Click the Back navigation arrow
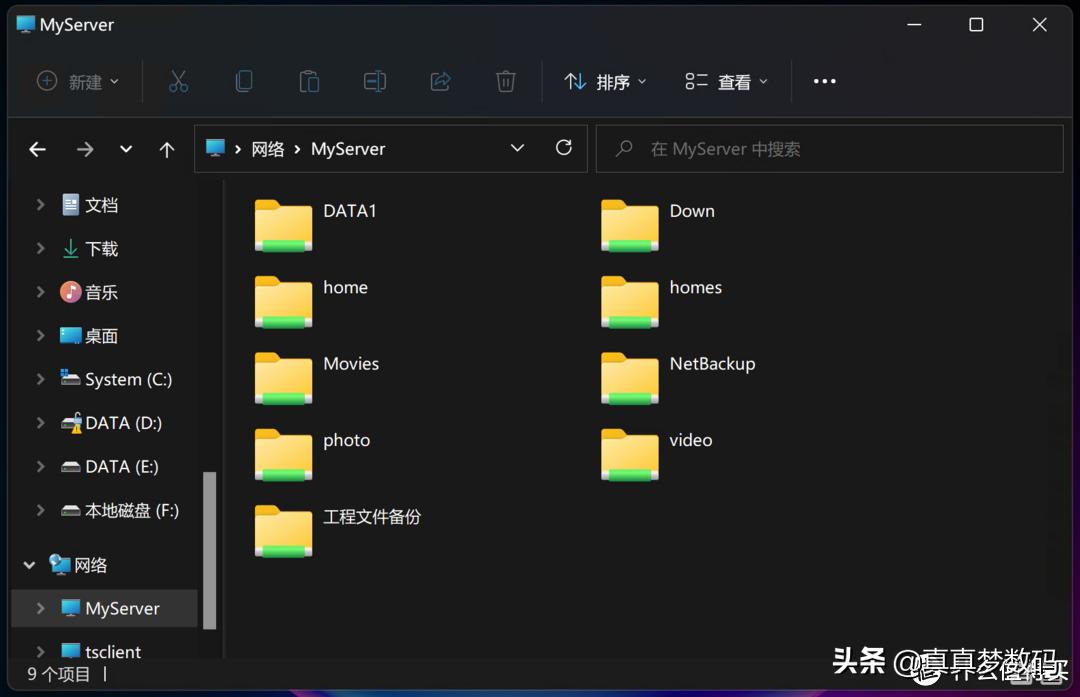The width and height of the screenshot is (1080, 697). [37, 148]
